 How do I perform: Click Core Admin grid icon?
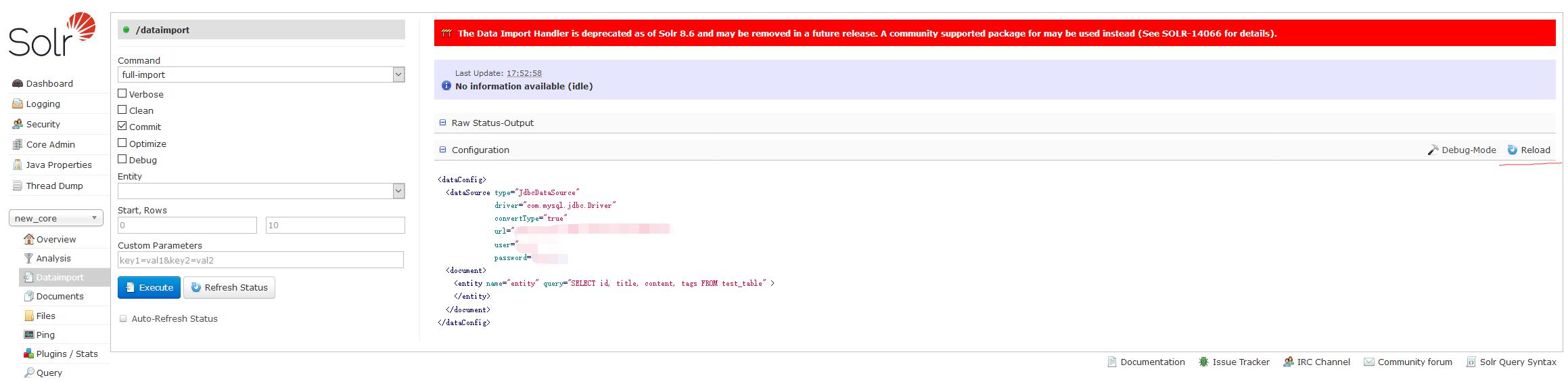(18, 144)
